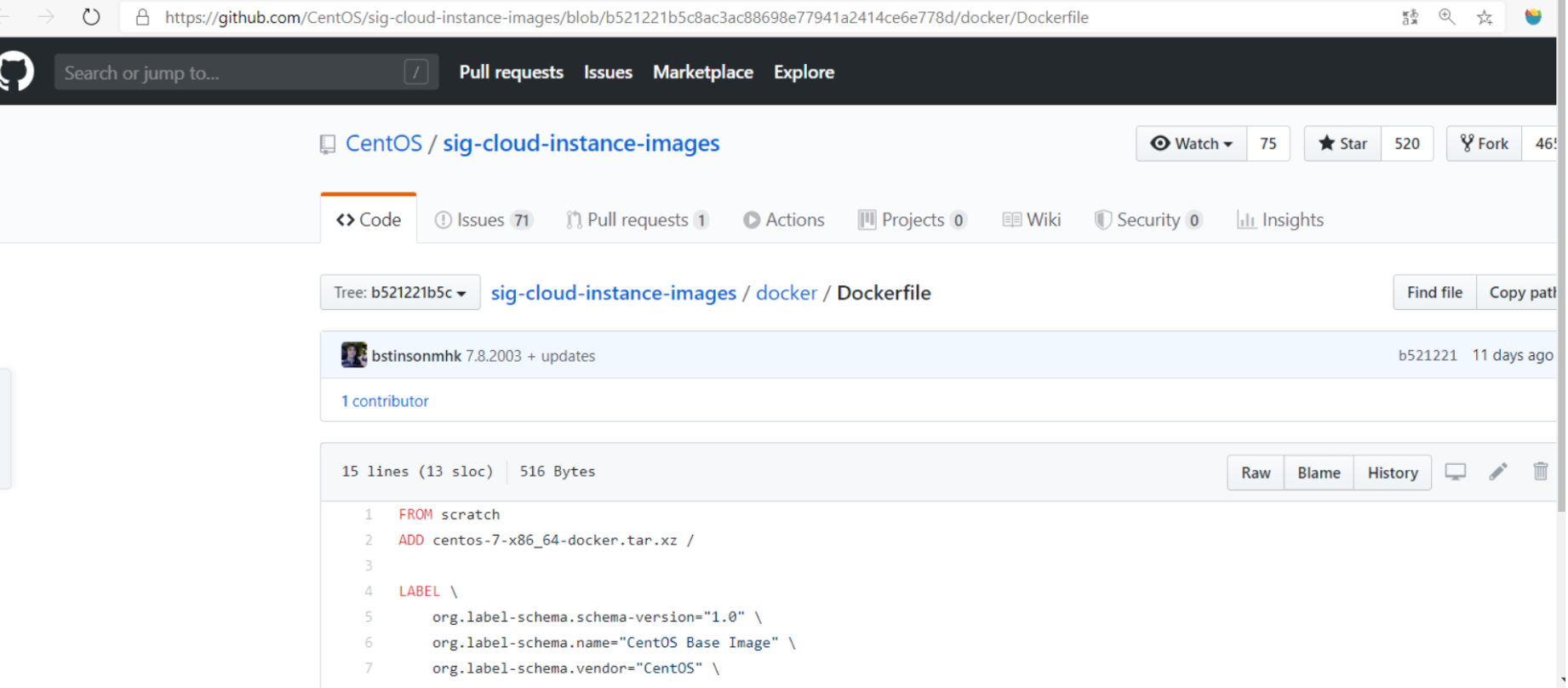Viewport: 1568px width, 688px height.
Task: Delete the file using the trash icon
Action: pyautogui.click(x=1541, y=472)
